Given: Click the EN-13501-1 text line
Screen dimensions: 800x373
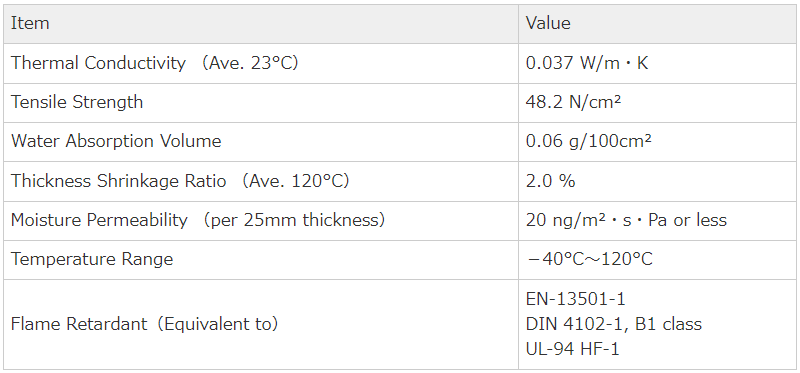Looking at the screenshot, I should click(x=576, y=299).
